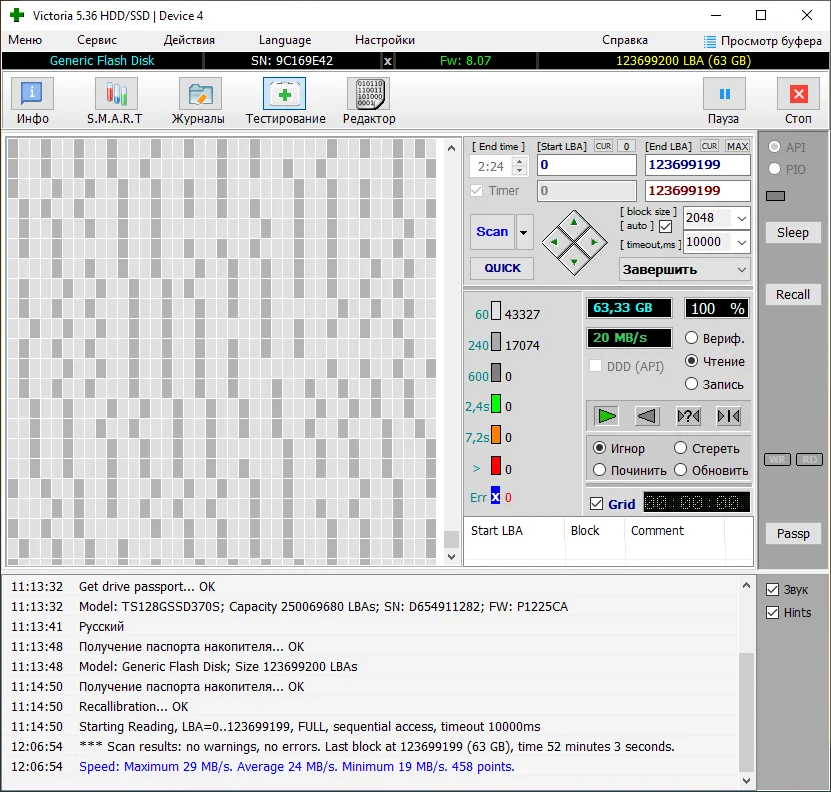Open the timeout 10000 dropdown
Image resolution: width=831 pixels, height=792 pixels.
[741, 242]
